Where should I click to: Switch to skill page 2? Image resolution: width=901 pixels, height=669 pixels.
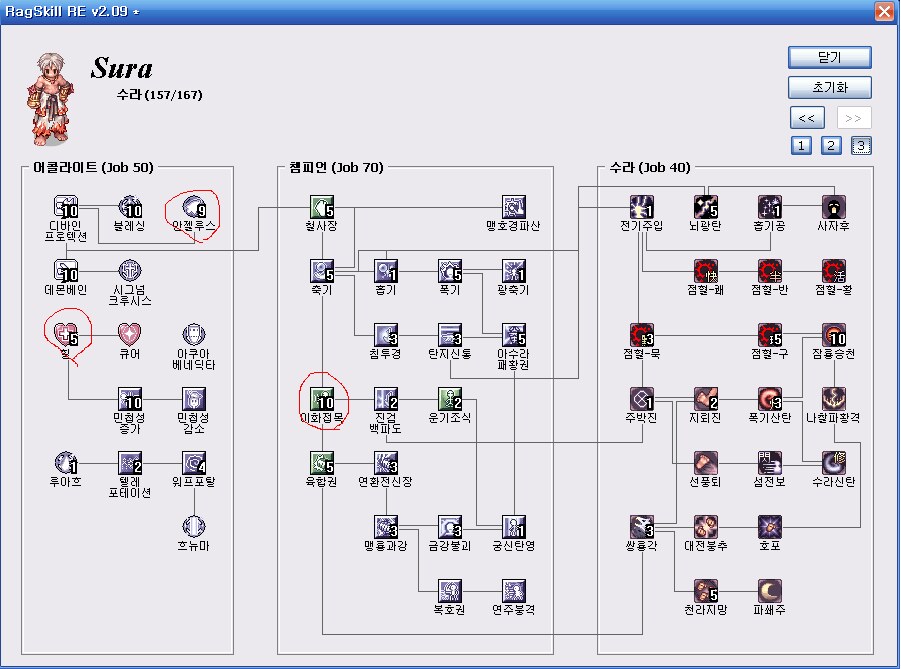[x=831, y=146]
